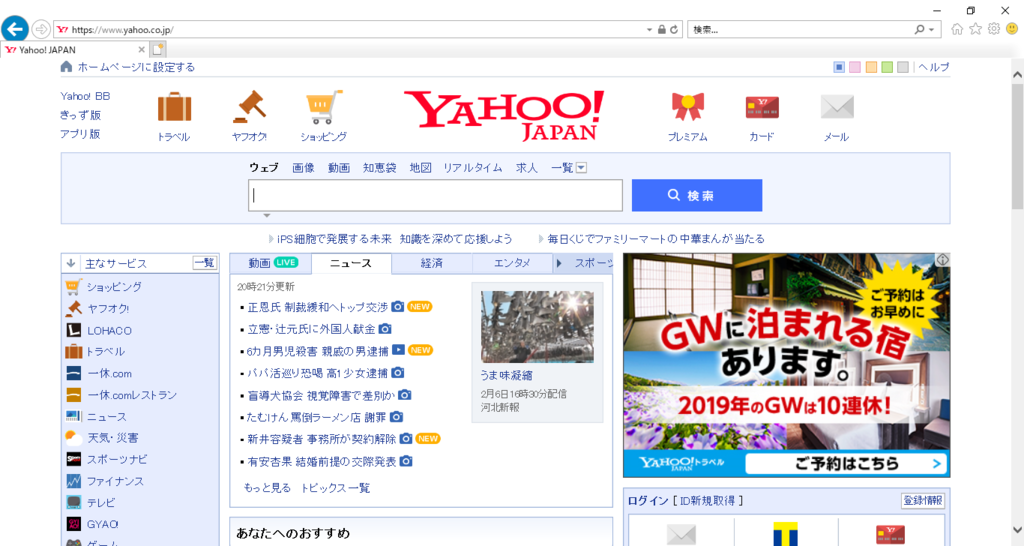Click the shopping cart icon in services list
The image size is (1024, 546).
[x=74, y=287]
